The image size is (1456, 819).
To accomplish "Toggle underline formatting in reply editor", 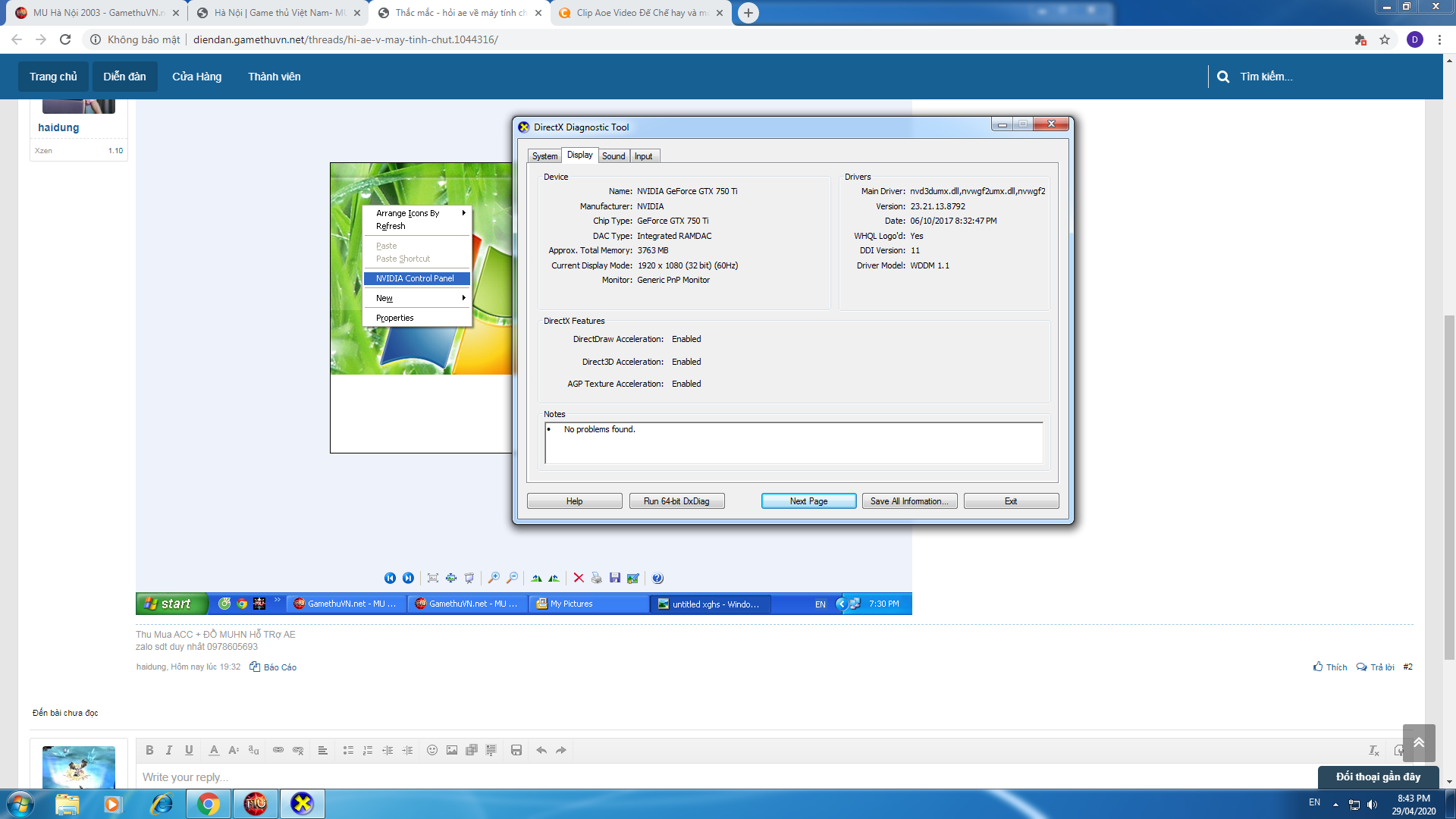I will 189,750.
